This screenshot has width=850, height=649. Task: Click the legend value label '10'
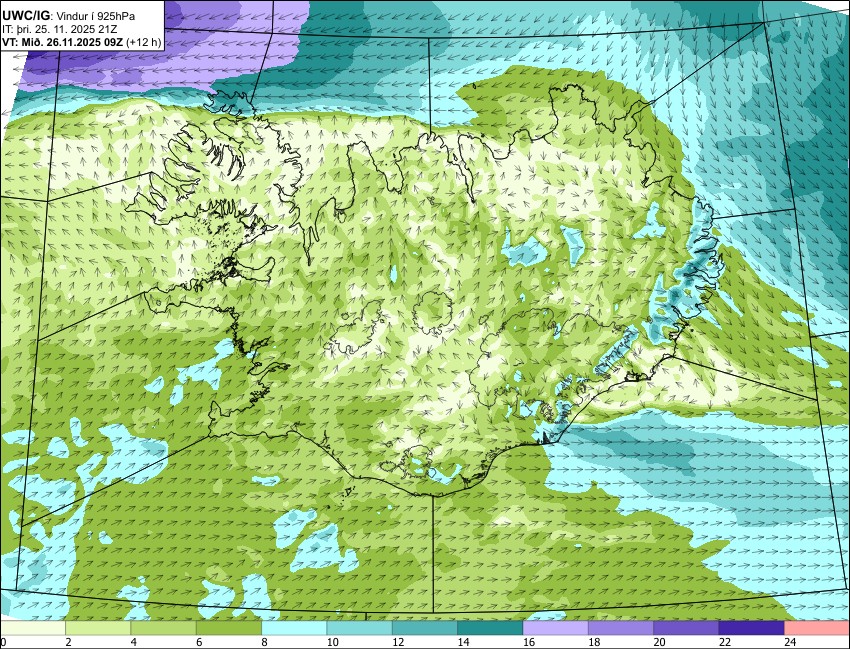332,642
